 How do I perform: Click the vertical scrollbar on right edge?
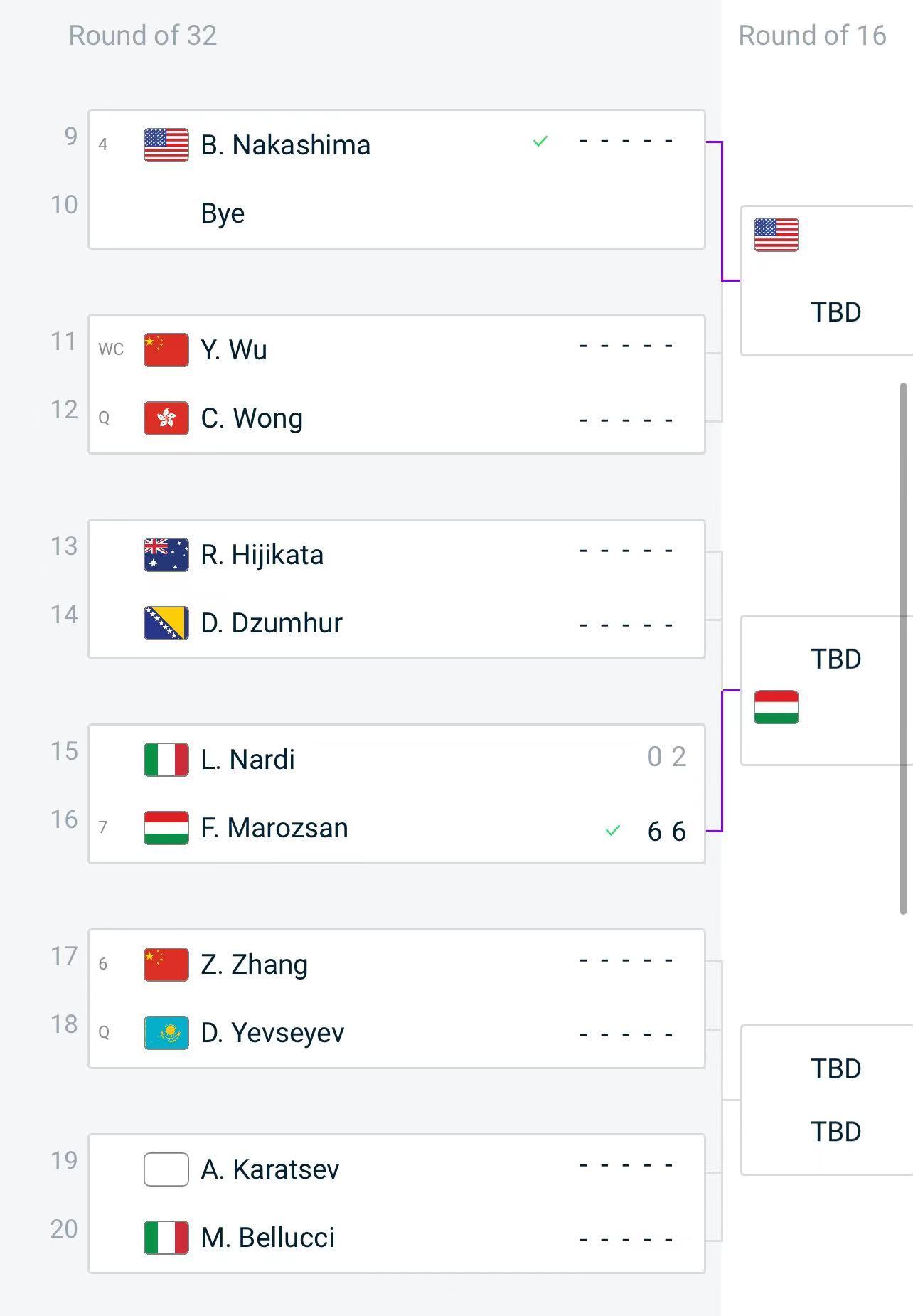click(x=903, y=649)
